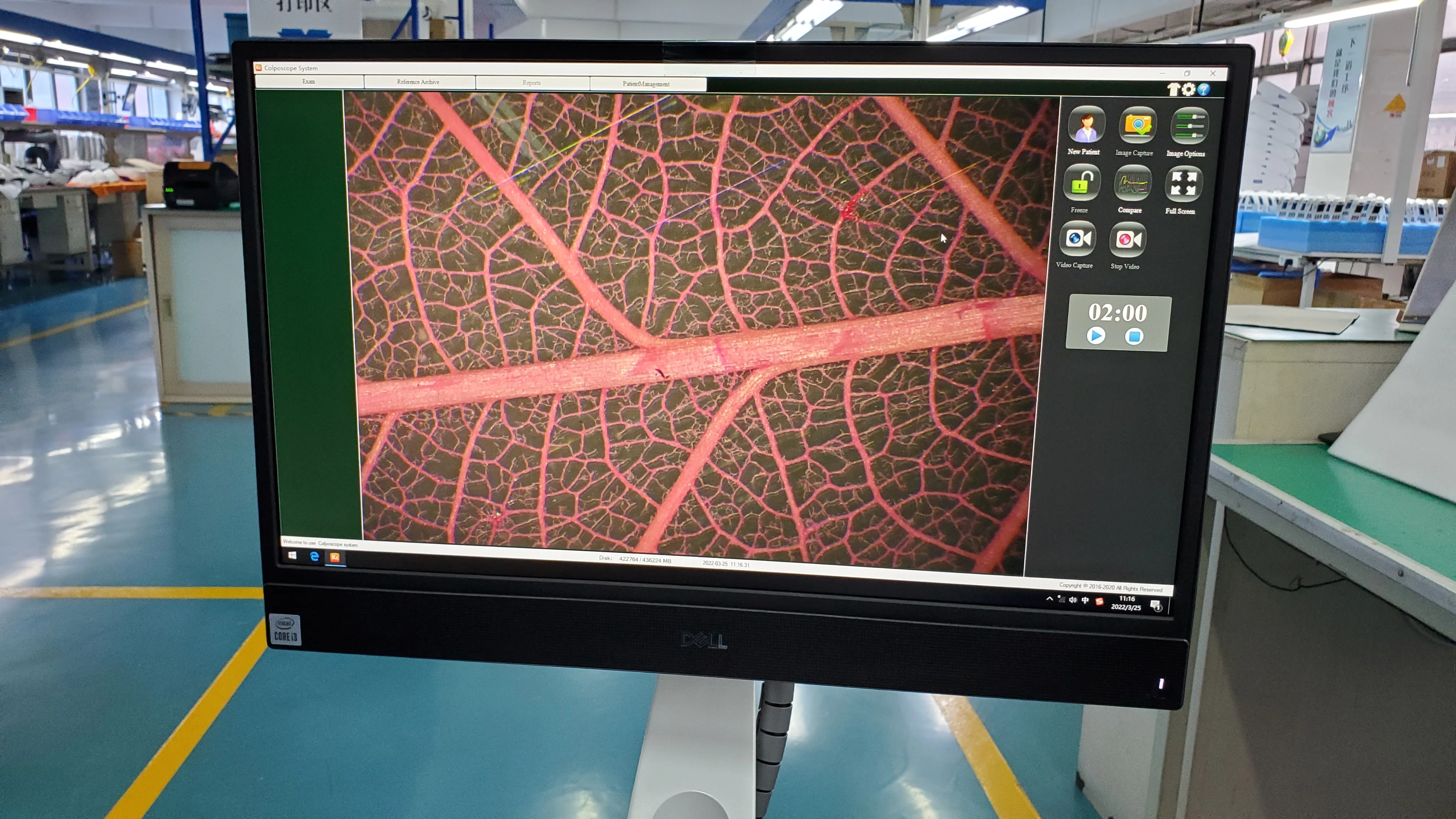The image size is (1456, 819).
Task: Switch to the Exam tab
Action: 309,81
